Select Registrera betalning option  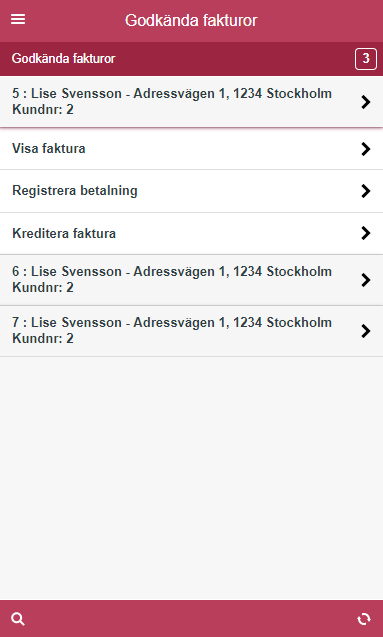click(x=191, y=191)
